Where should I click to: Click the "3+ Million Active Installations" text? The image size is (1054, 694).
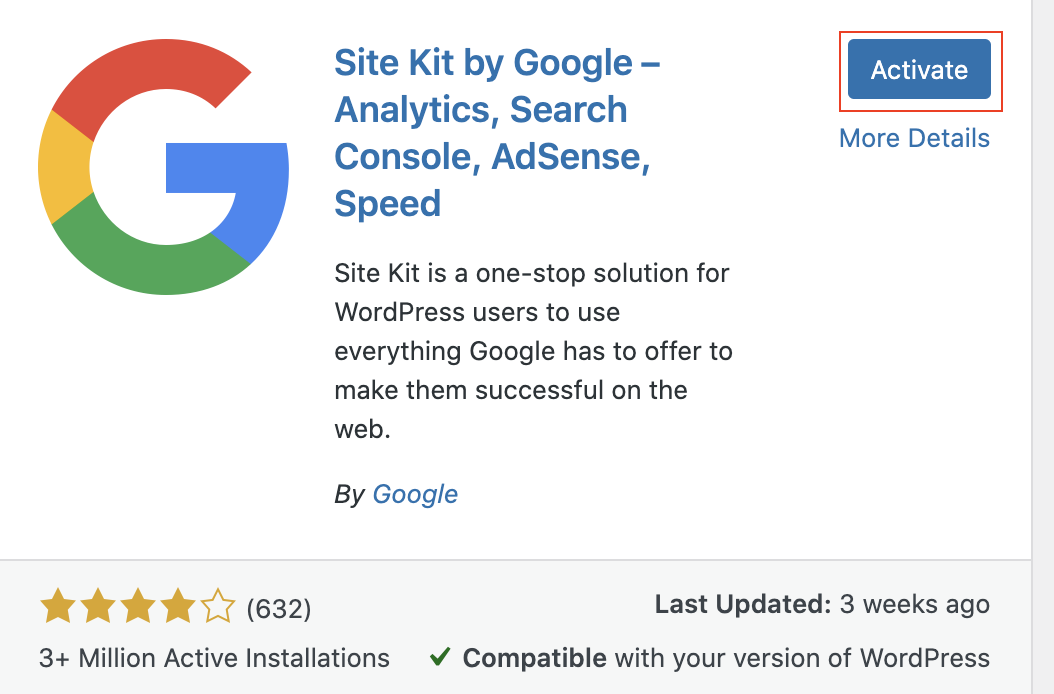click(214, 658)
